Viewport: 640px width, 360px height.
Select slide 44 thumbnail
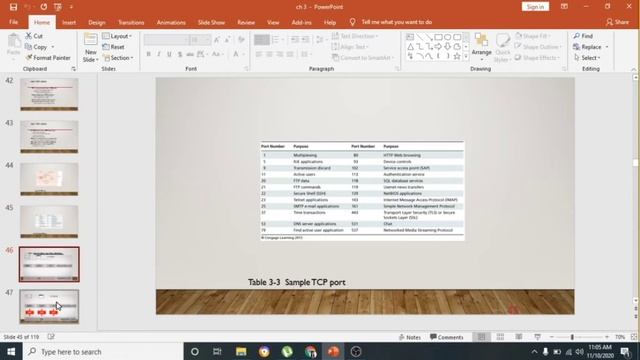click(49, 179)
